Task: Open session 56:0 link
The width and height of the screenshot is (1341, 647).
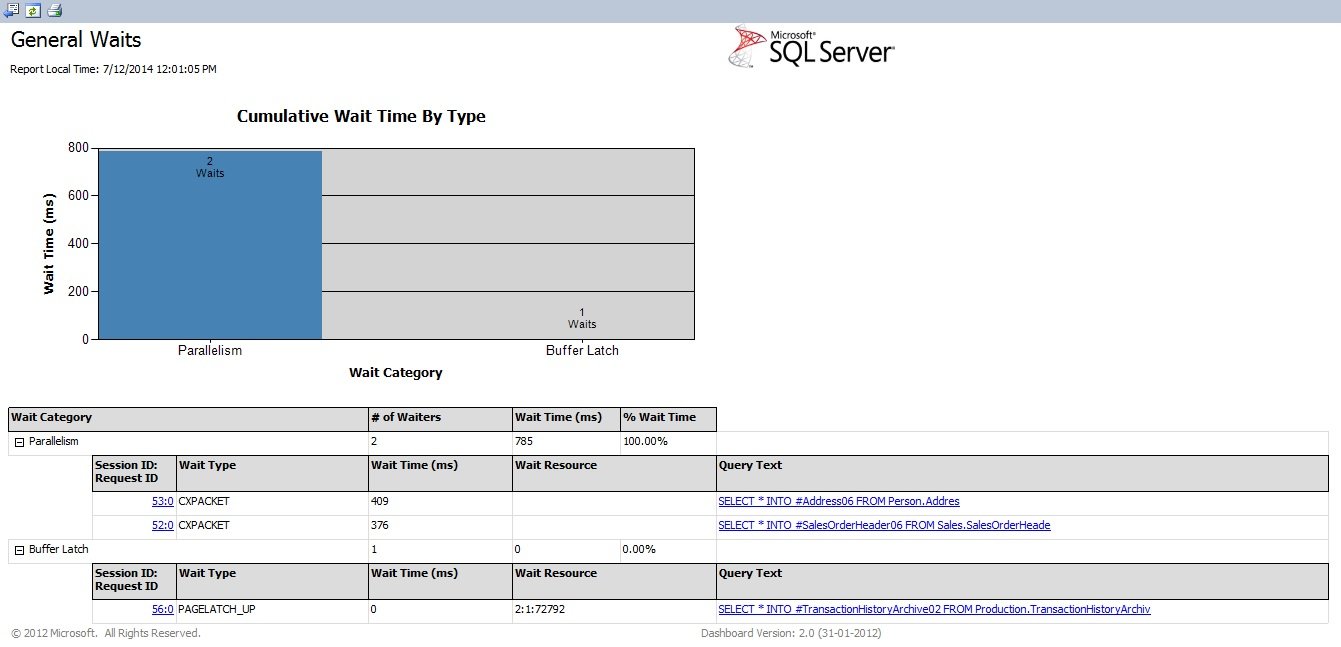Action: [162, 609]
